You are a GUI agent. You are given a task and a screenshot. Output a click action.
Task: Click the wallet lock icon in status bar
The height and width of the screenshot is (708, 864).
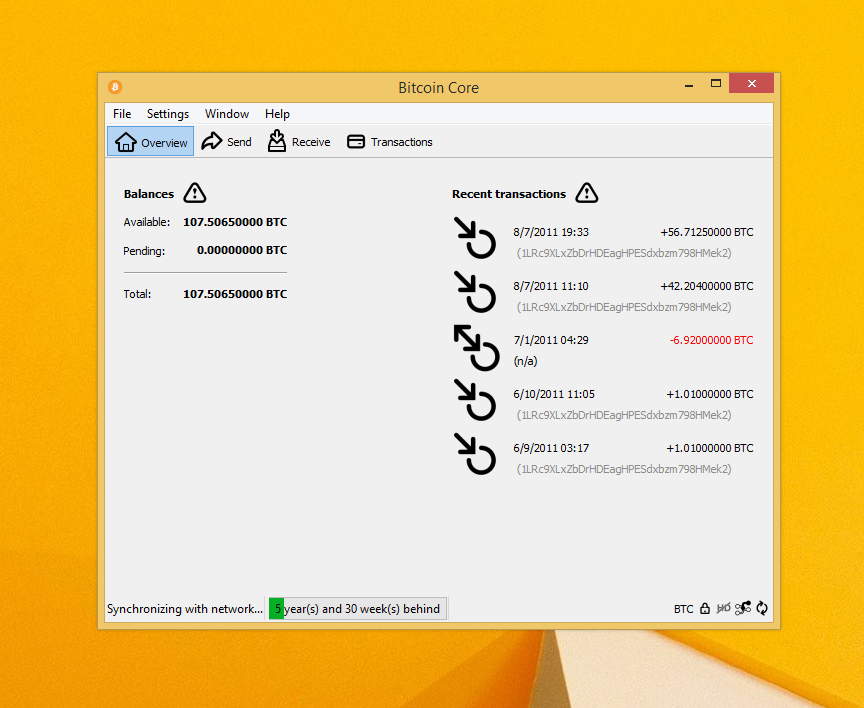(705, 608)
